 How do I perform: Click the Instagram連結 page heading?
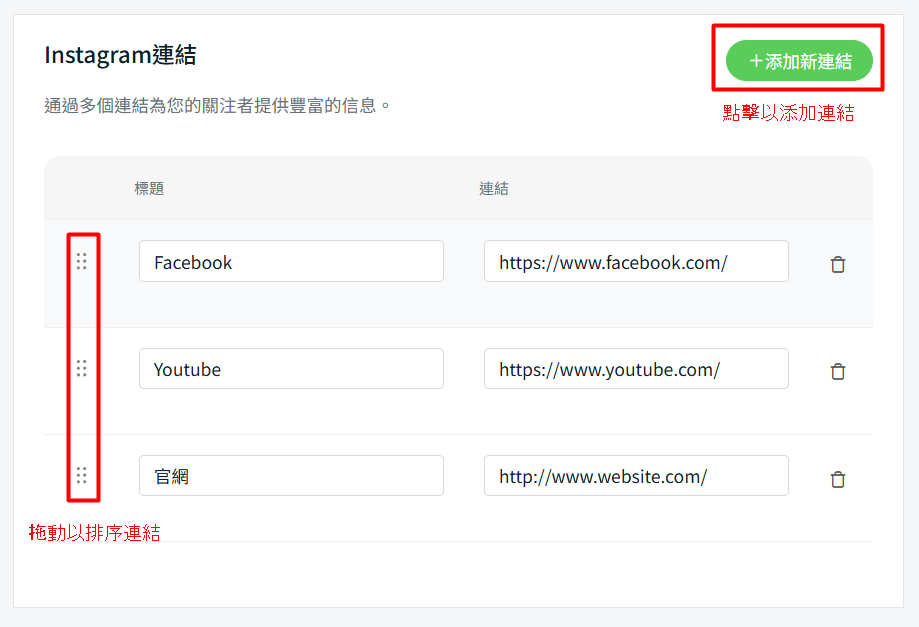coord(120,55)
